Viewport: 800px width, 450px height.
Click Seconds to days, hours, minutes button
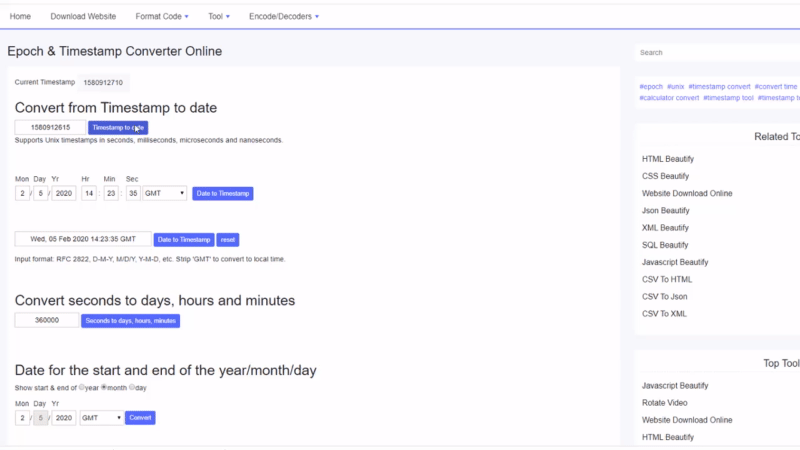130,321
